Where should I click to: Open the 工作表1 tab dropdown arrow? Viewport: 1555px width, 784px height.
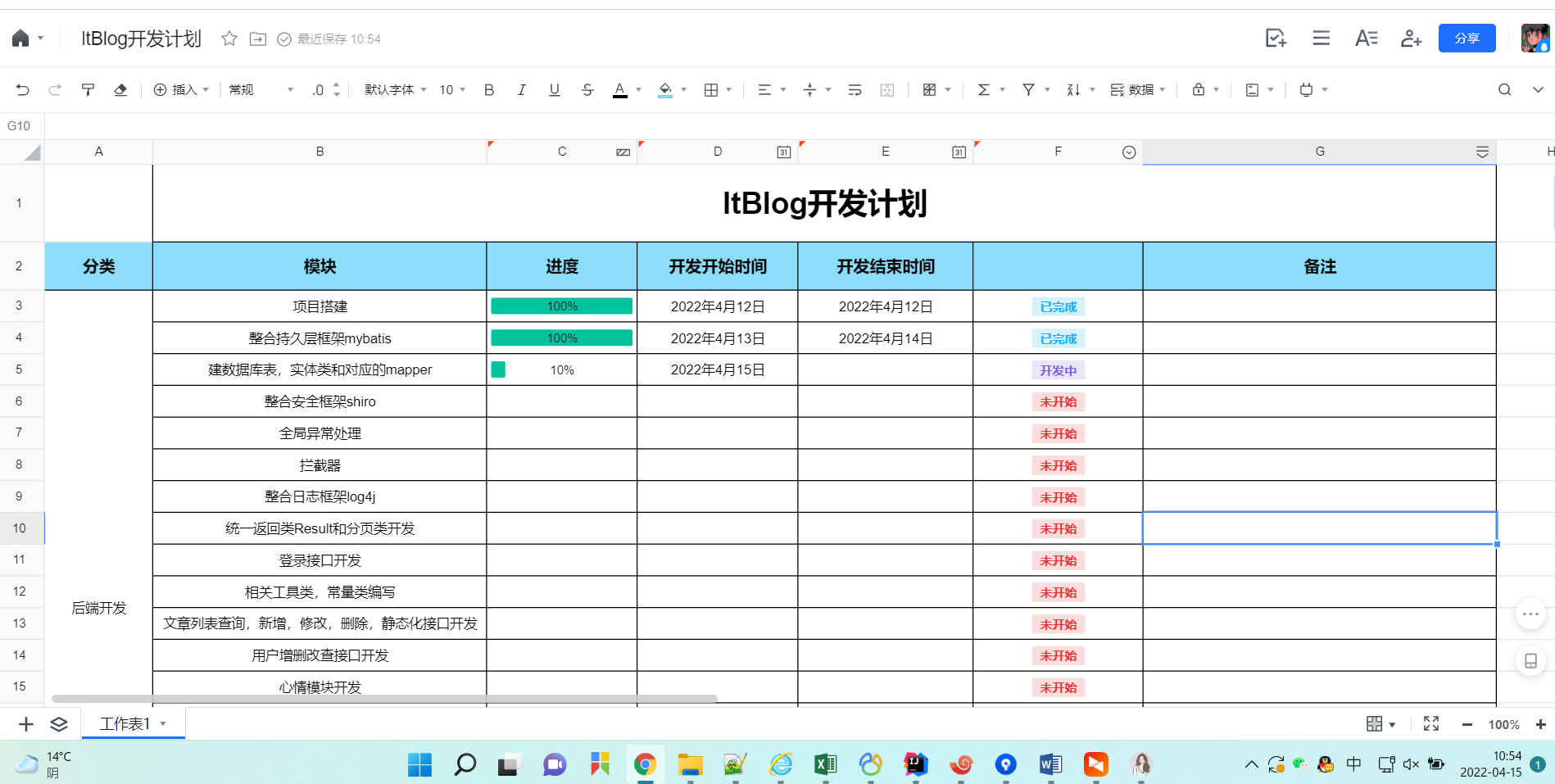(163, 723)
